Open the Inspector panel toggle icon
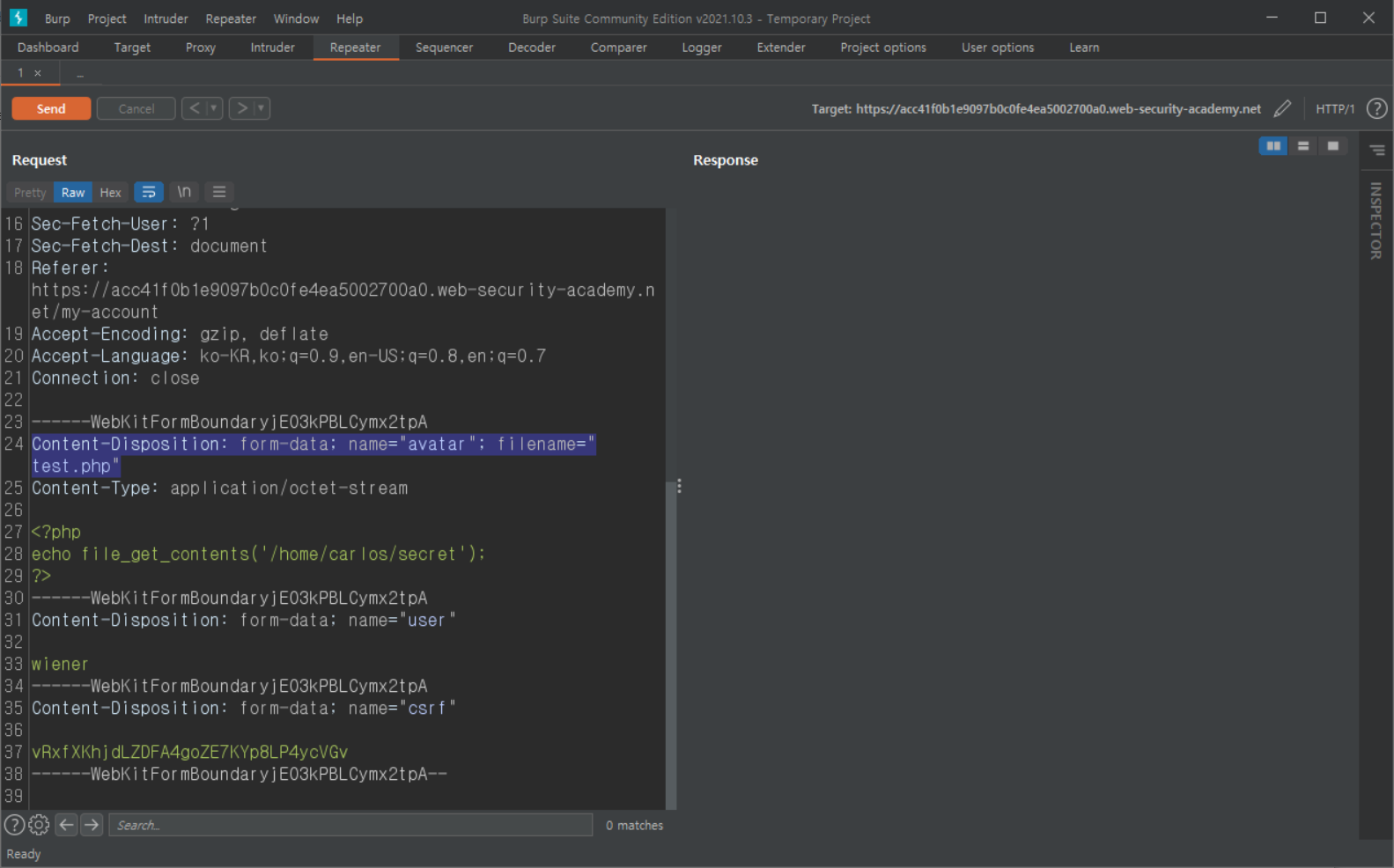Image resolution: width=1394 pixels, height=868 pixels. point(1376,151)
